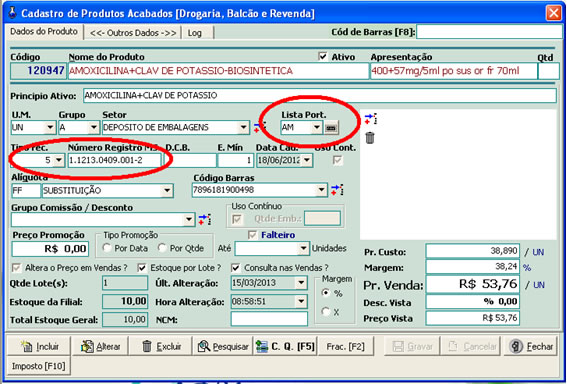Click the Imposto [F10] button

click(39, 366)
